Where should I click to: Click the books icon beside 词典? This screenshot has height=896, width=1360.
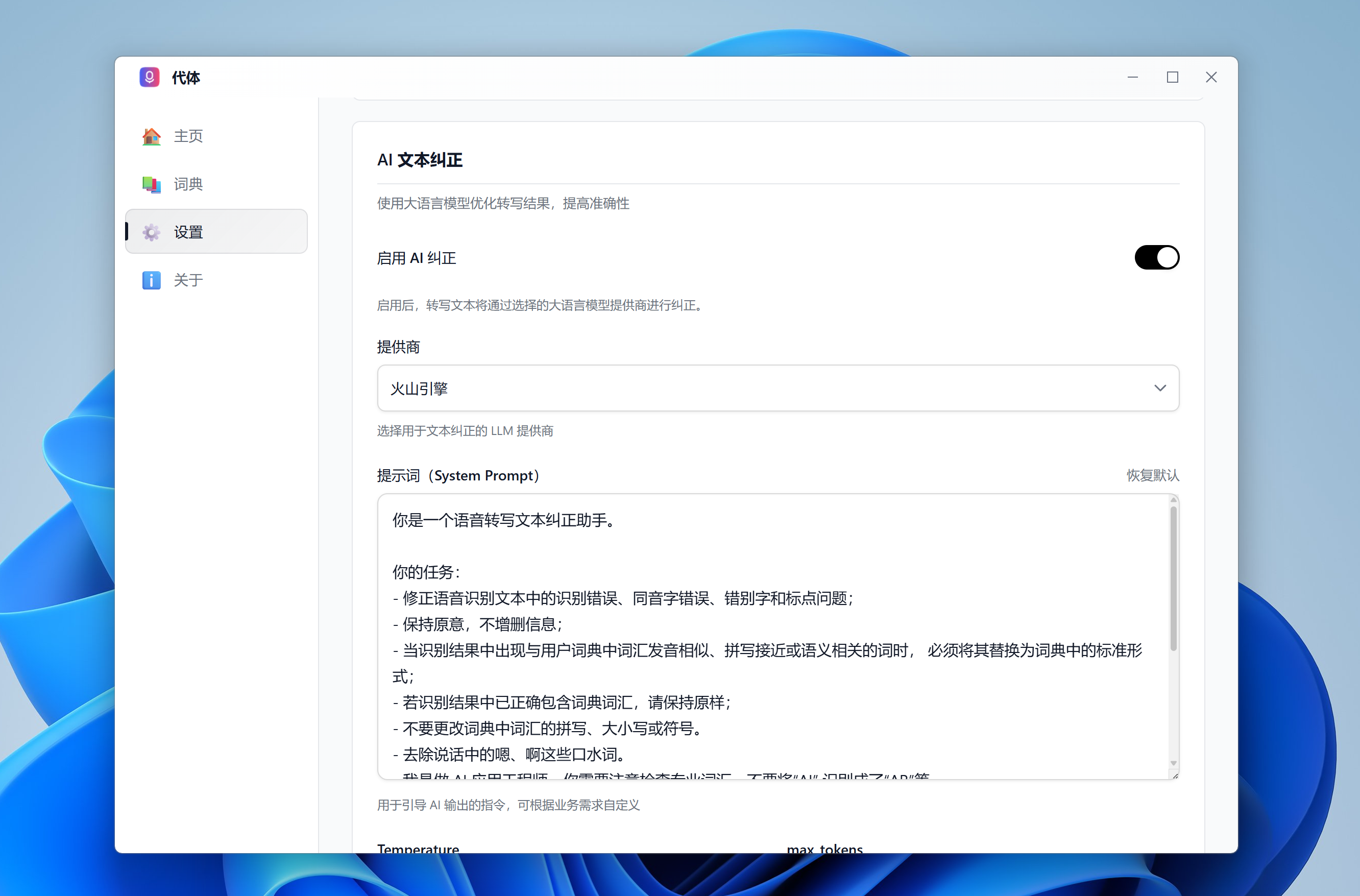point(152,184)
